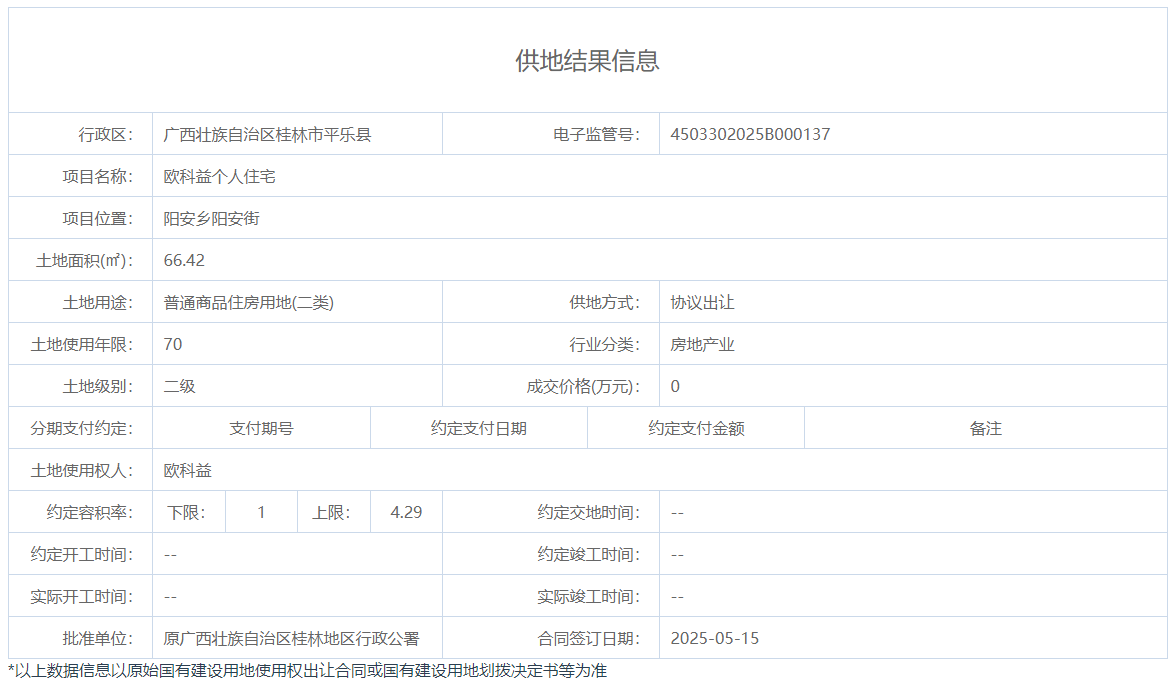Click the project location 阳安乡阳安街

point(211,218)
